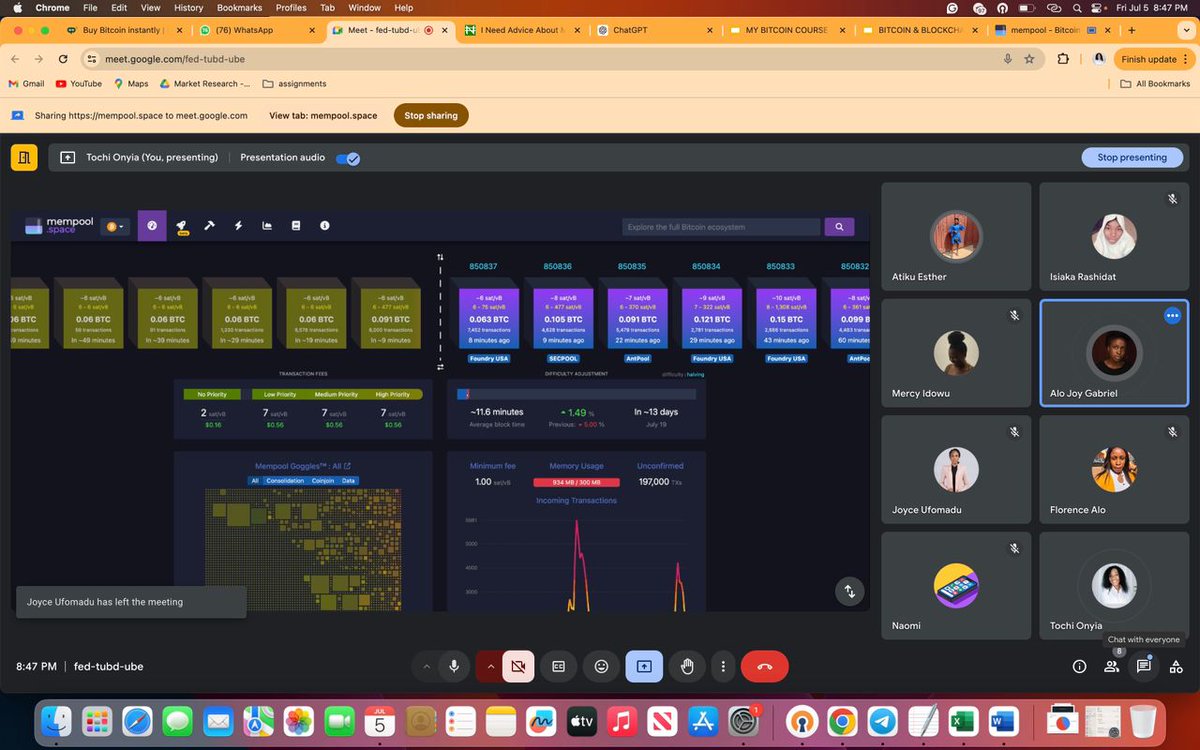
Task: Select Atiku Esther's video tile
Action: (956, 236)
